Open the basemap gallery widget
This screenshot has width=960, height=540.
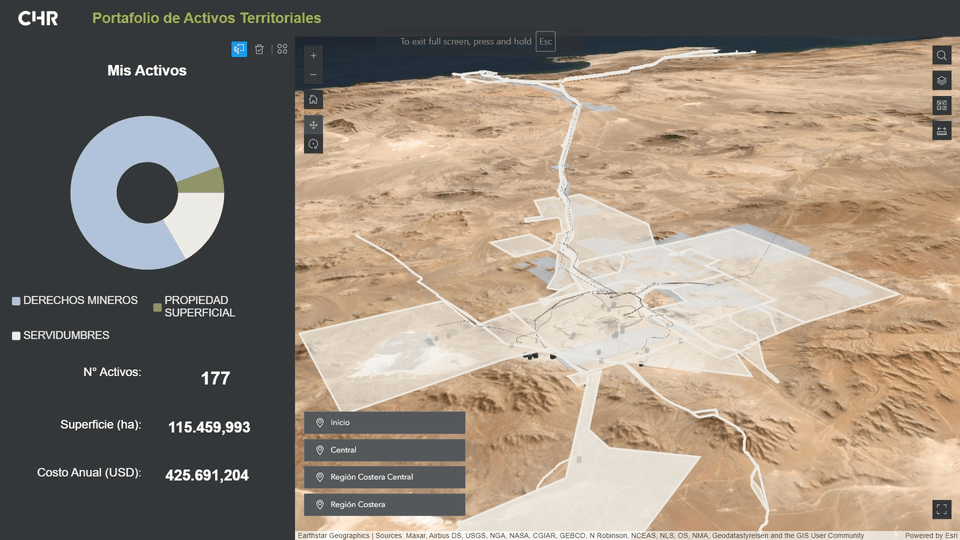coord(941,105)
